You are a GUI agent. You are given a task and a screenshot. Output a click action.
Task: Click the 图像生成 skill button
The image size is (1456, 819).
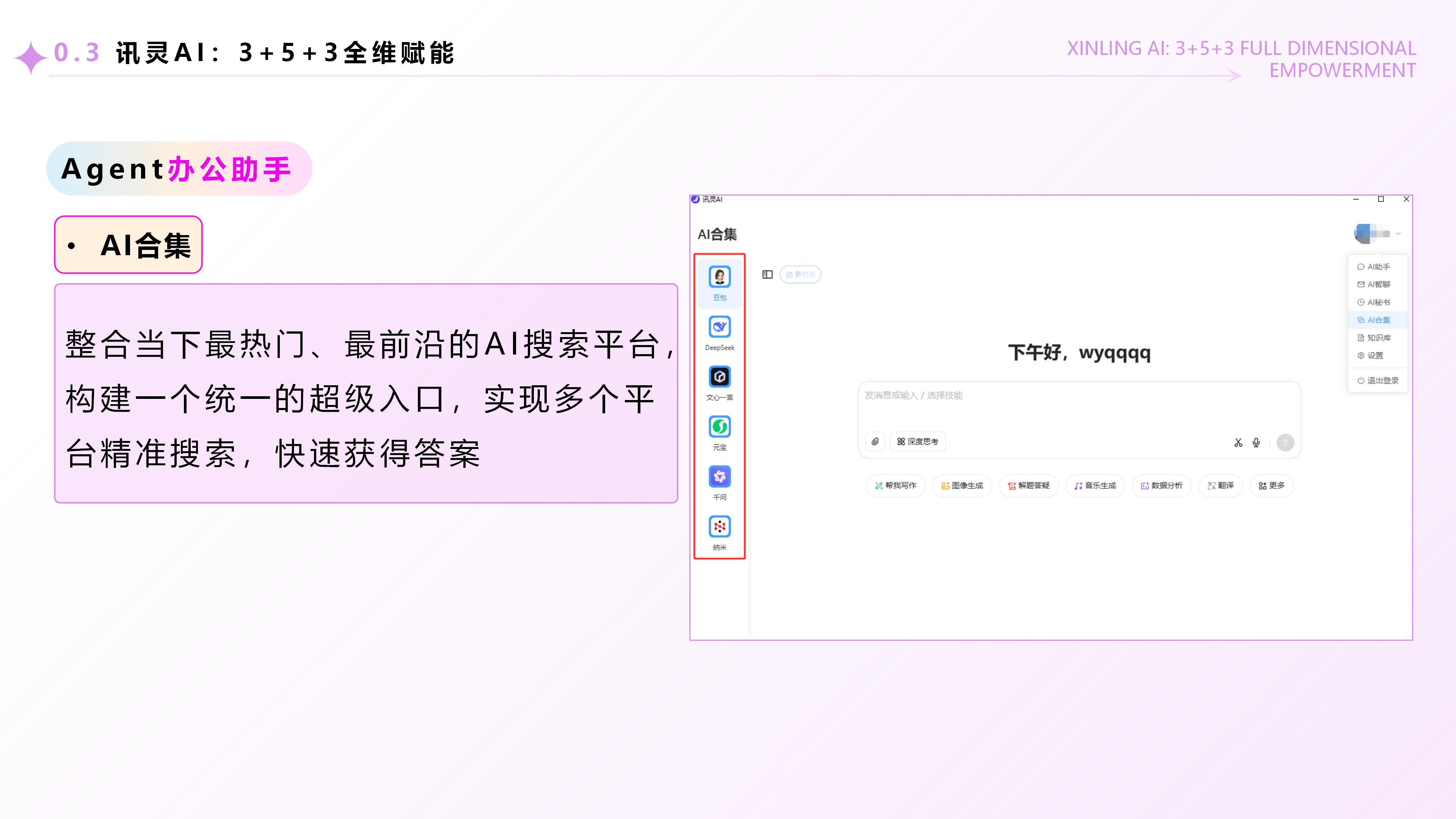click(962, 485)
